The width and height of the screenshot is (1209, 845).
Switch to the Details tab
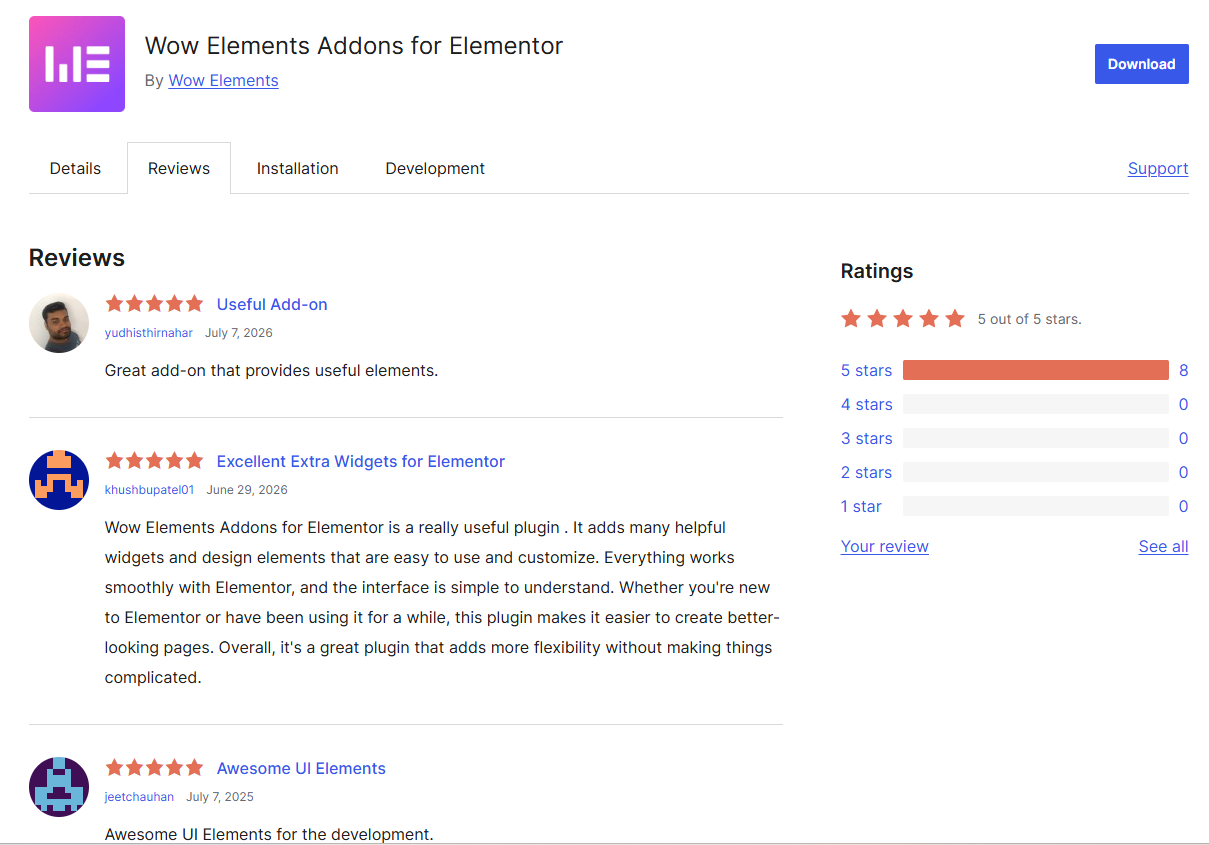[x=75, y=168]
